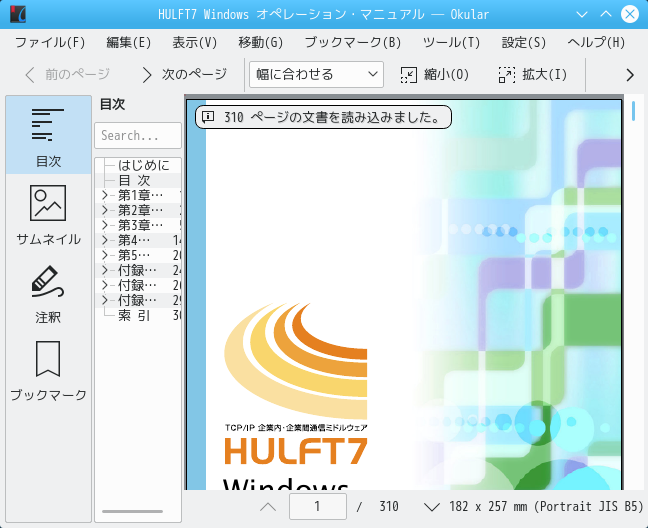Open the 編集(E) menu
The image size is (648, 528).
pyautogui.click(x=129, y=42)
